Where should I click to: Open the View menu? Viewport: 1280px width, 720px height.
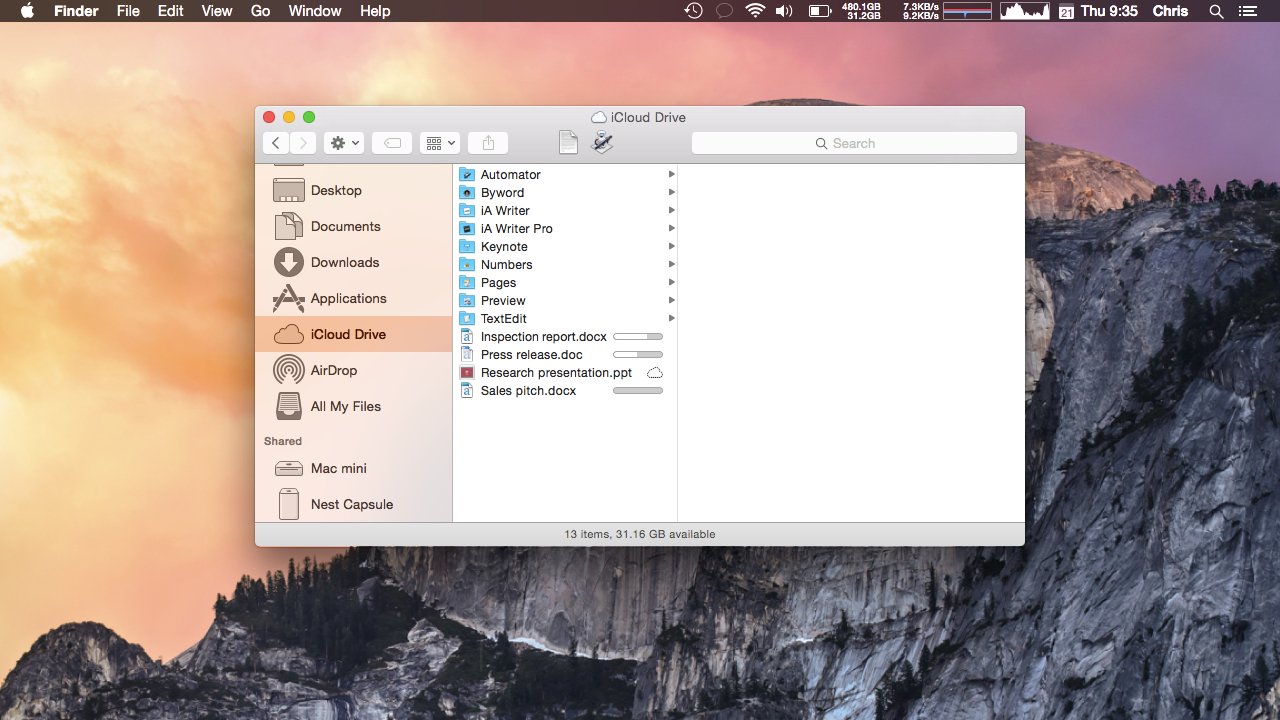tap(217, 11)
